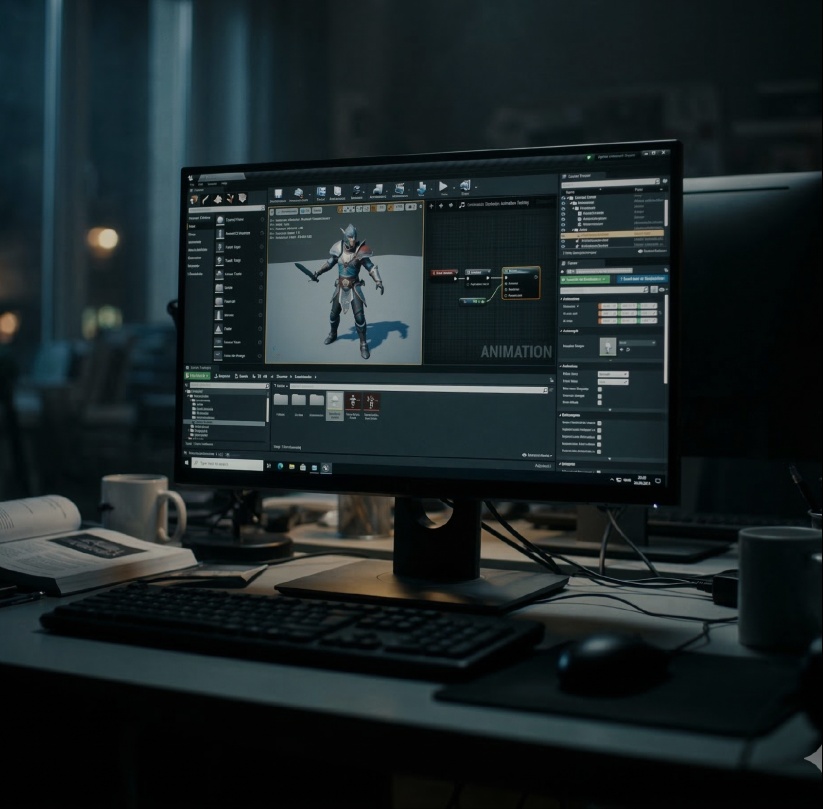Open the first combo box below the mesh section
The image size is (823, 809).
(x=612, y=374)
